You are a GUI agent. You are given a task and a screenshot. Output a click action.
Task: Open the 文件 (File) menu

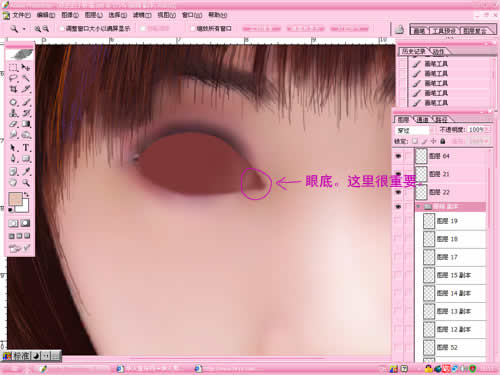21,15
